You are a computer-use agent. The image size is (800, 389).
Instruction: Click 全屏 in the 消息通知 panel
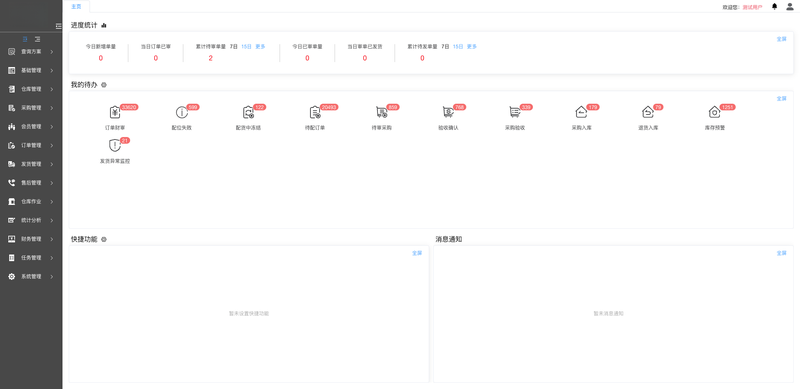(x=782, y=253)
